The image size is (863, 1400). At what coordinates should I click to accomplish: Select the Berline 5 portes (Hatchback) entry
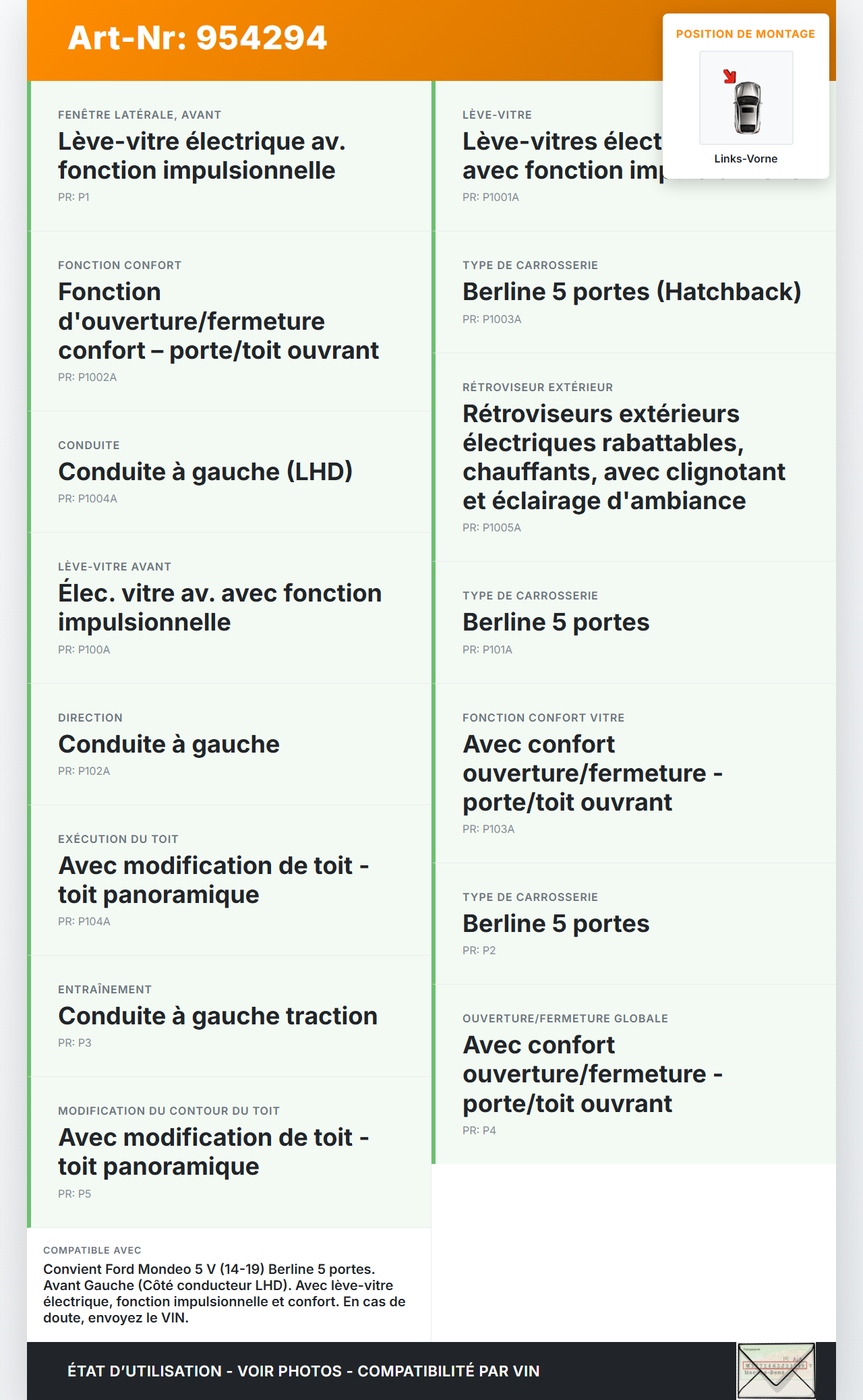click(x=632, y=292)
